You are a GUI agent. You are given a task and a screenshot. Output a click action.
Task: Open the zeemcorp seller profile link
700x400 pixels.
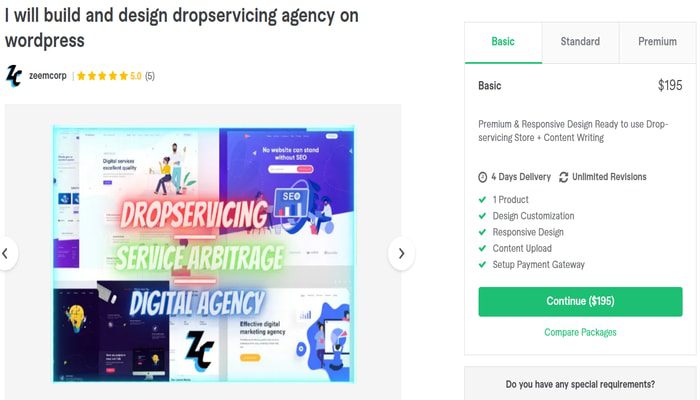pyautogui.click(x=48, y=76)
